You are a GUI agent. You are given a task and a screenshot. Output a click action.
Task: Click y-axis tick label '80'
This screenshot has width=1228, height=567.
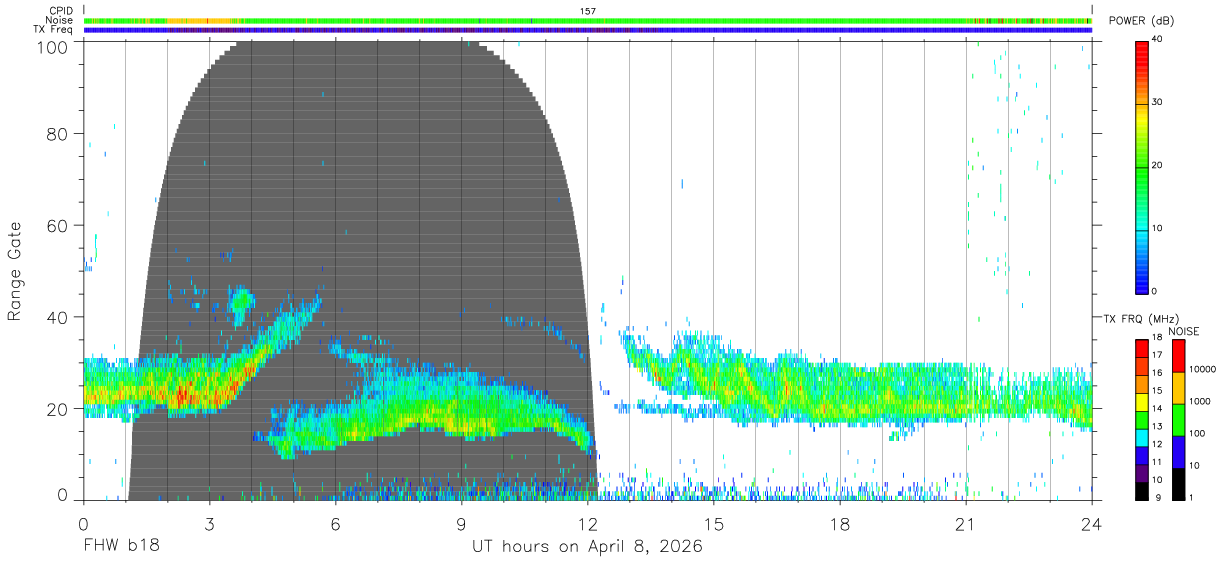[59, 134]
